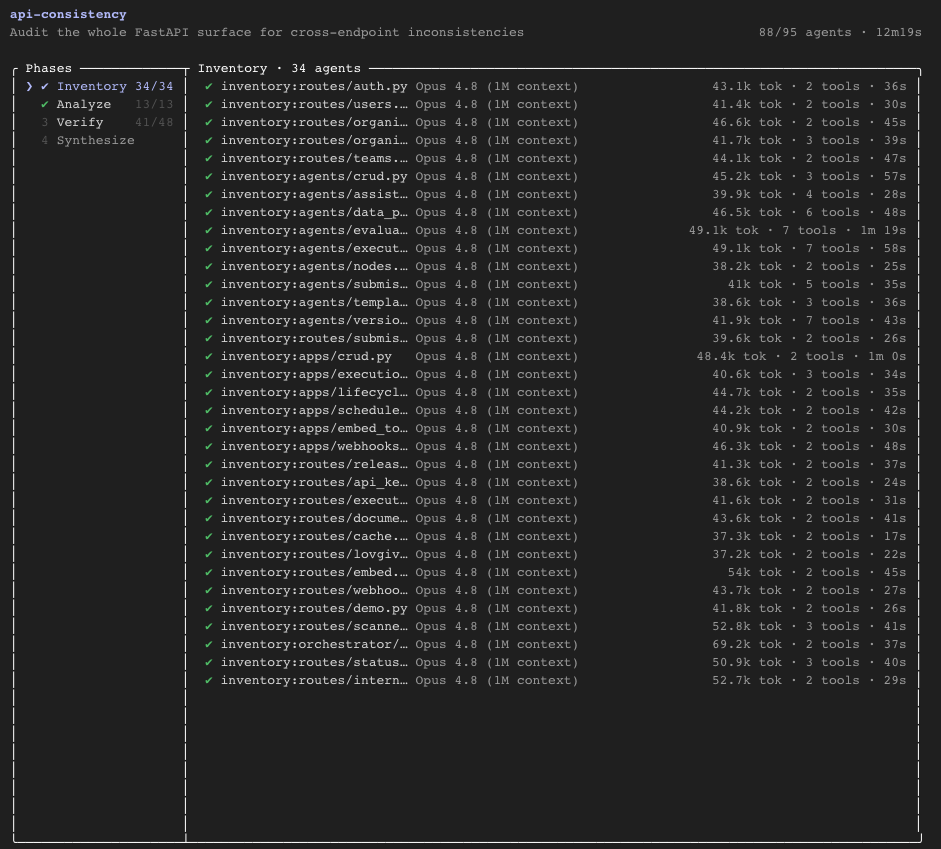The width and height of the screenshot is (941, 849).
Task: Click the checkmark for inventory:routes/docume row
Action: (209, 518)
